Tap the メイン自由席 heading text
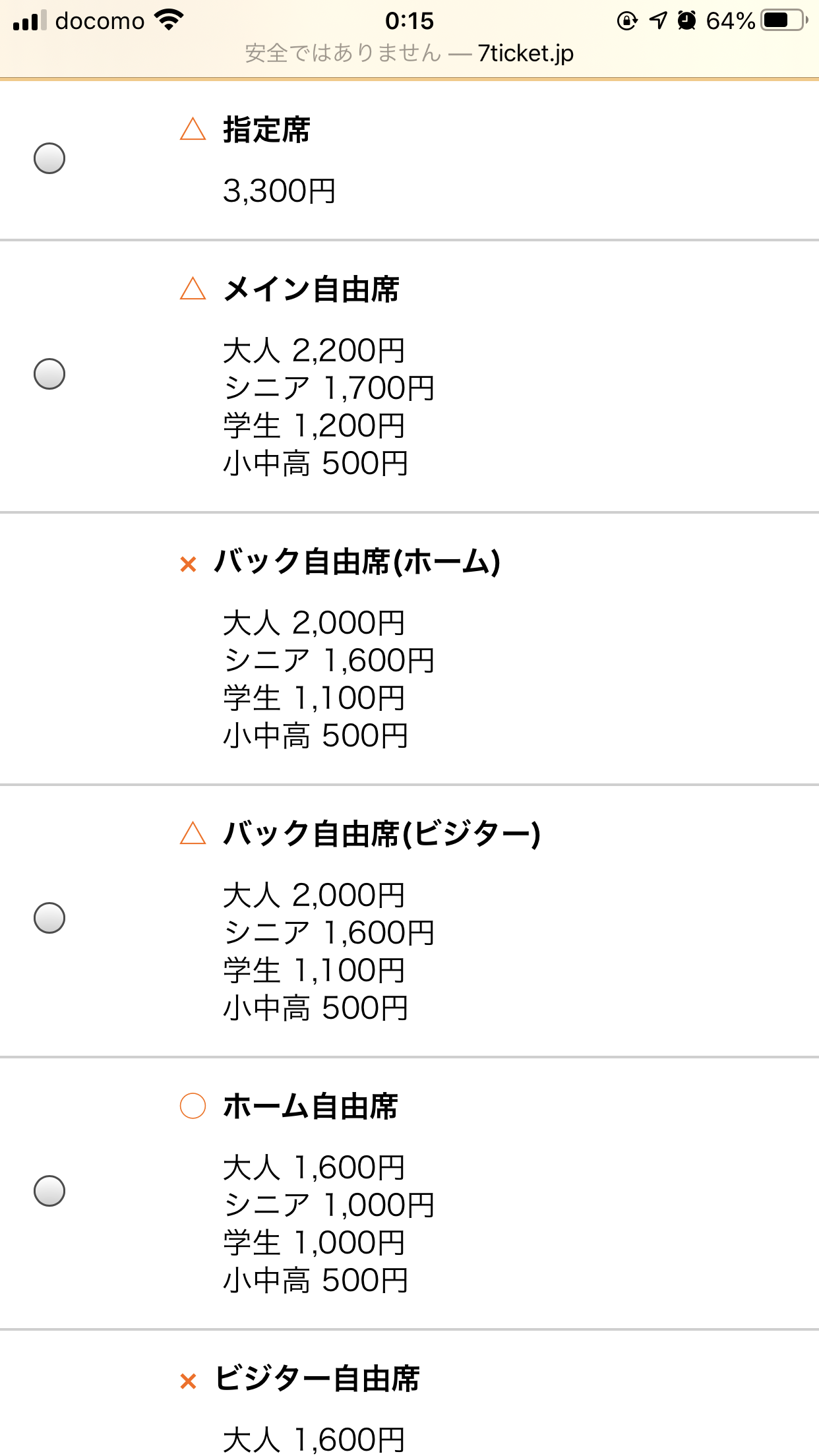The width and height of the screenshot is (819, 1456). 311,289
